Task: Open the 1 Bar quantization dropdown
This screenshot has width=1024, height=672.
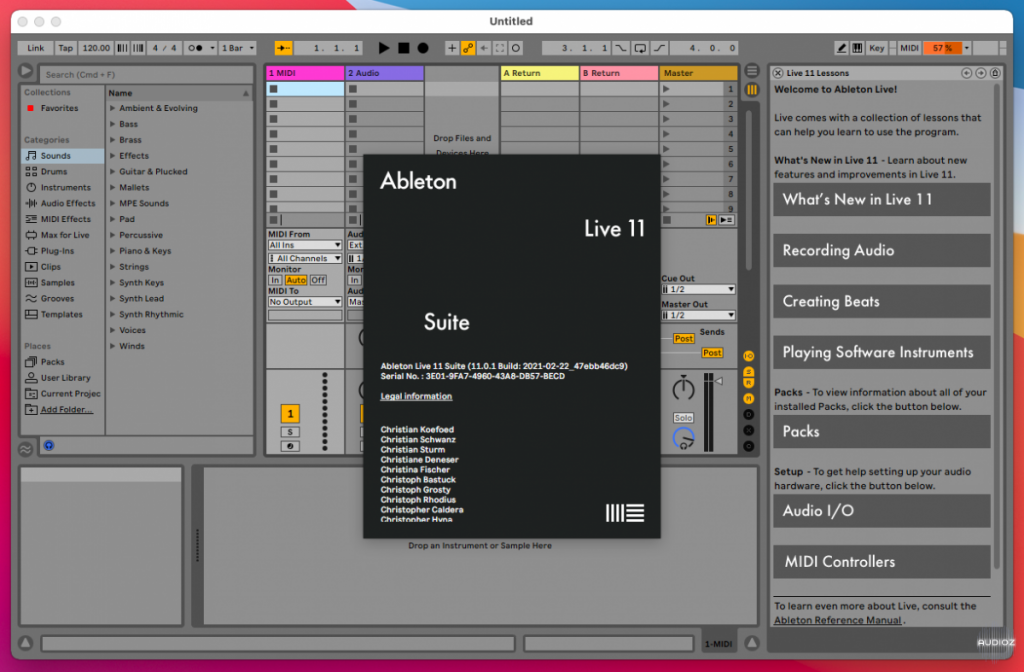Action: click(238, 48)
